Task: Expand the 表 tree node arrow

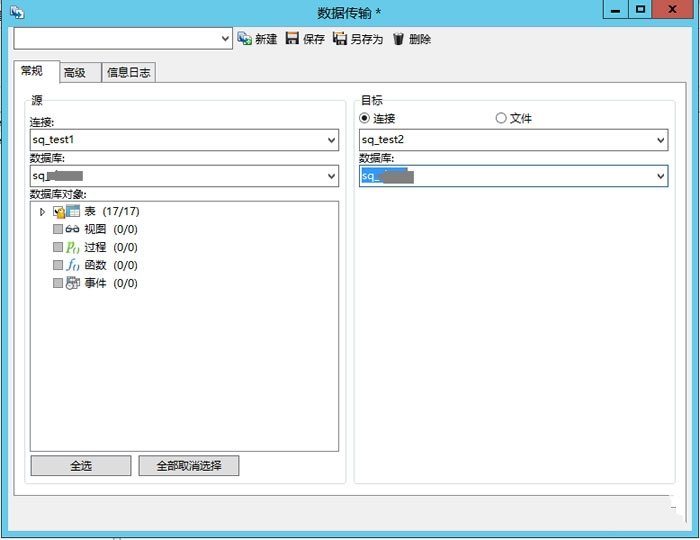Action: click(42, 212)
